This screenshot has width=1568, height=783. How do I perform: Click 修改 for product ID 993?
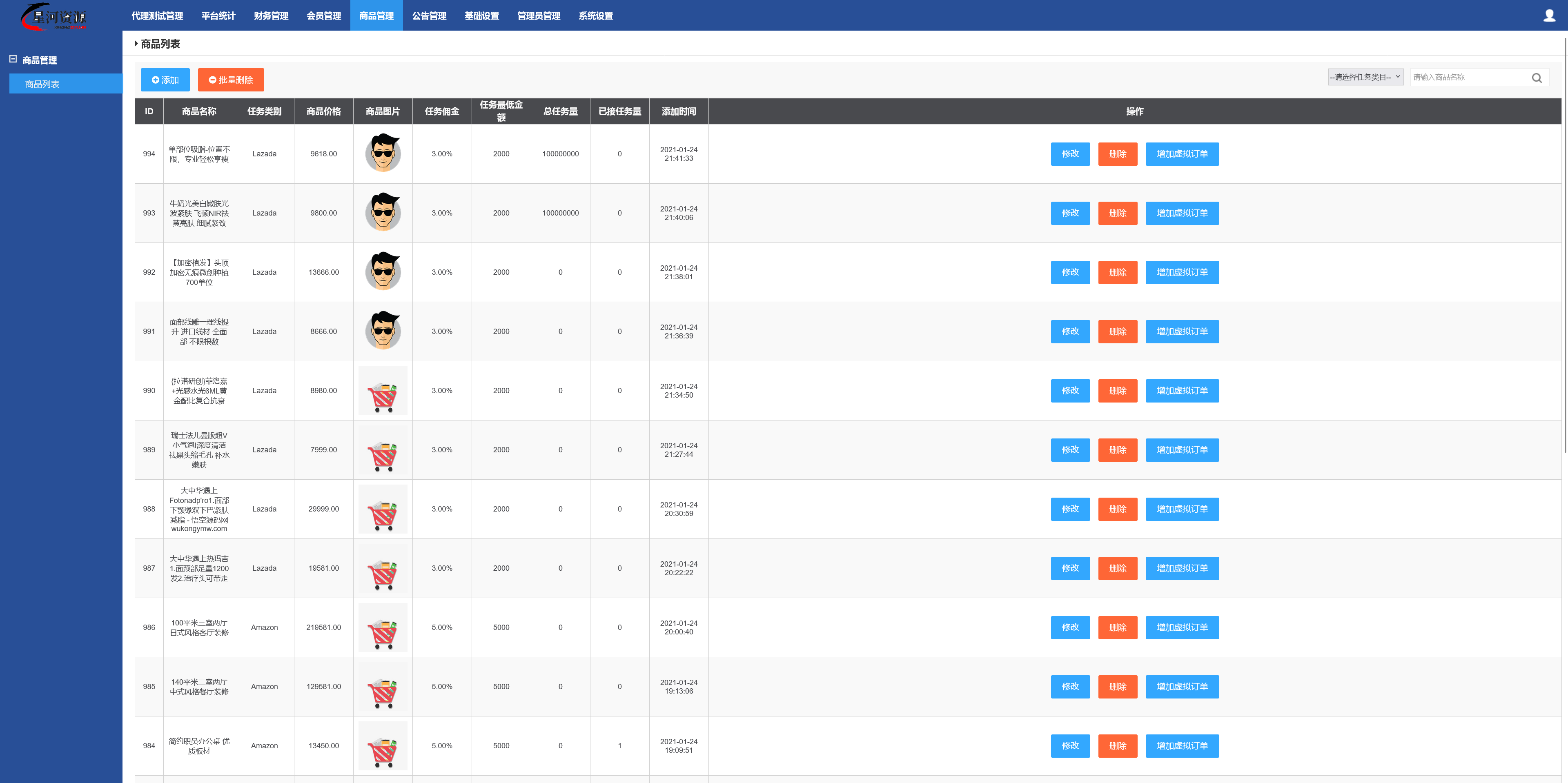(1070, 213)
